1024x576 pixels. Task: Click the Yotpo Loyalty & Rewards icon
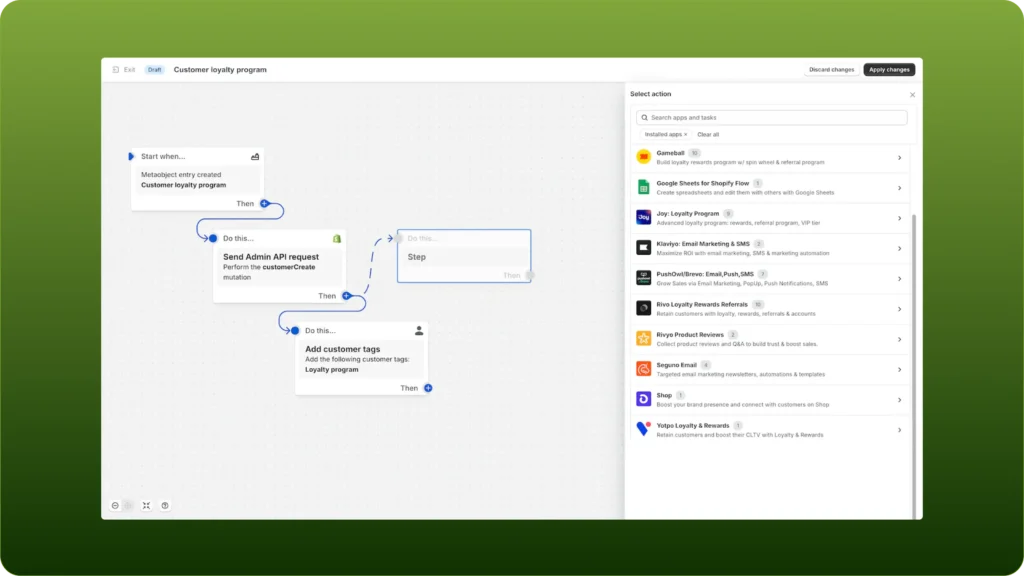(644, 429)
